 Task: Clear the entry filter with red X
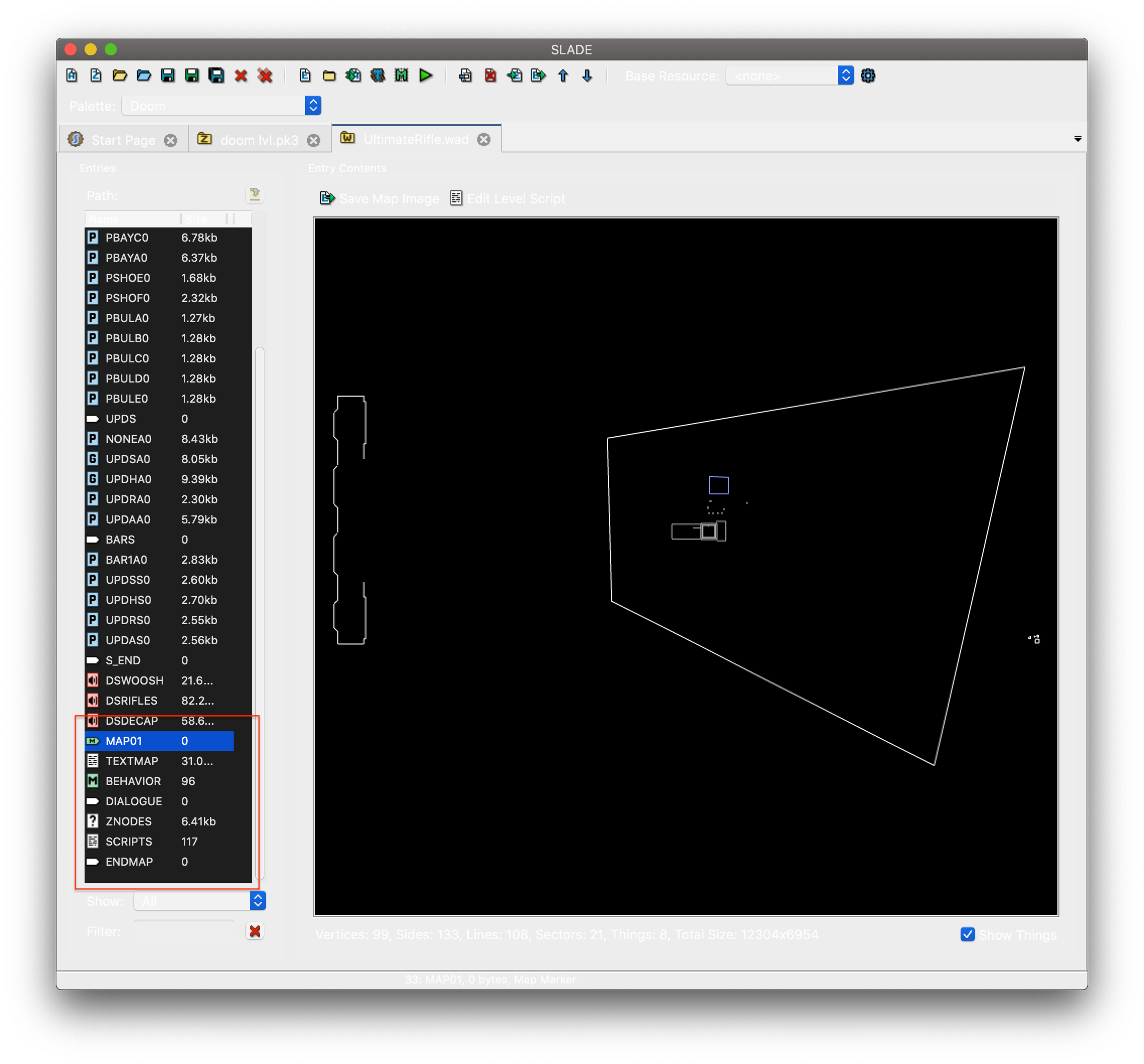point(254,931)
